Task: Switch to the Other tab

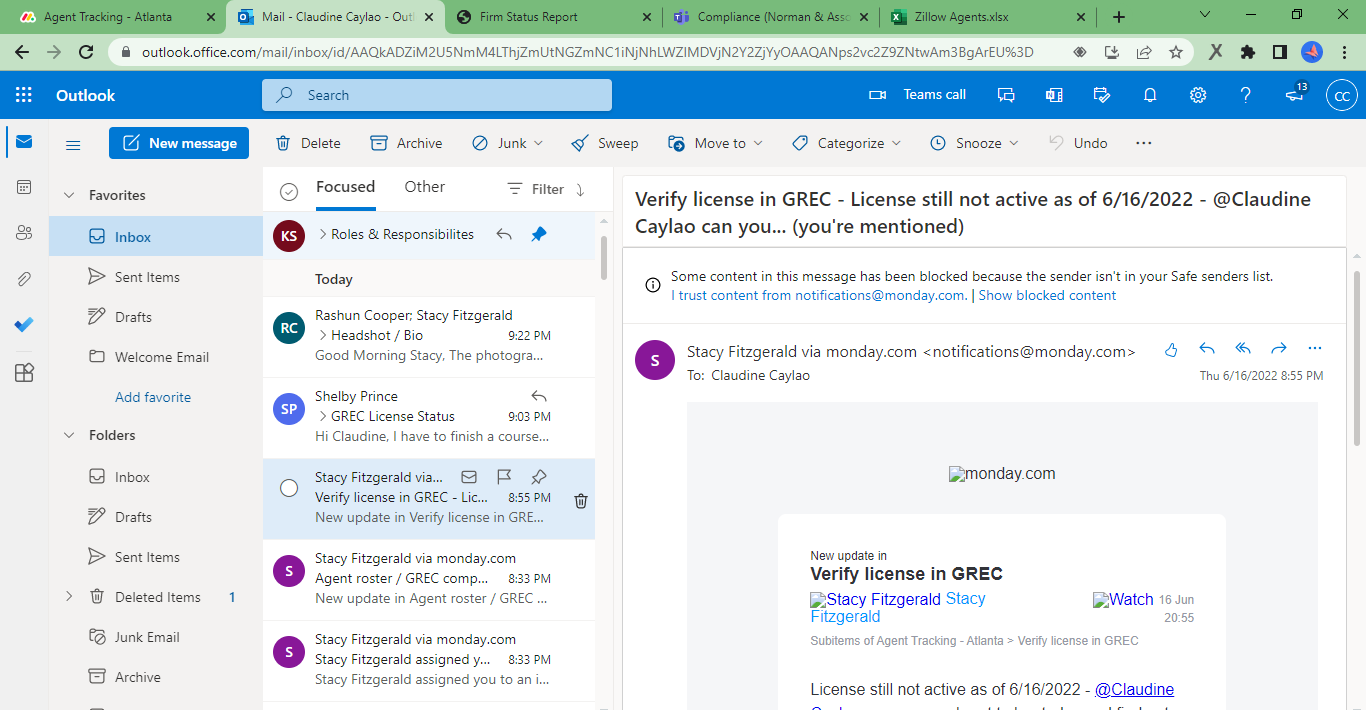Action: (425, 187)
